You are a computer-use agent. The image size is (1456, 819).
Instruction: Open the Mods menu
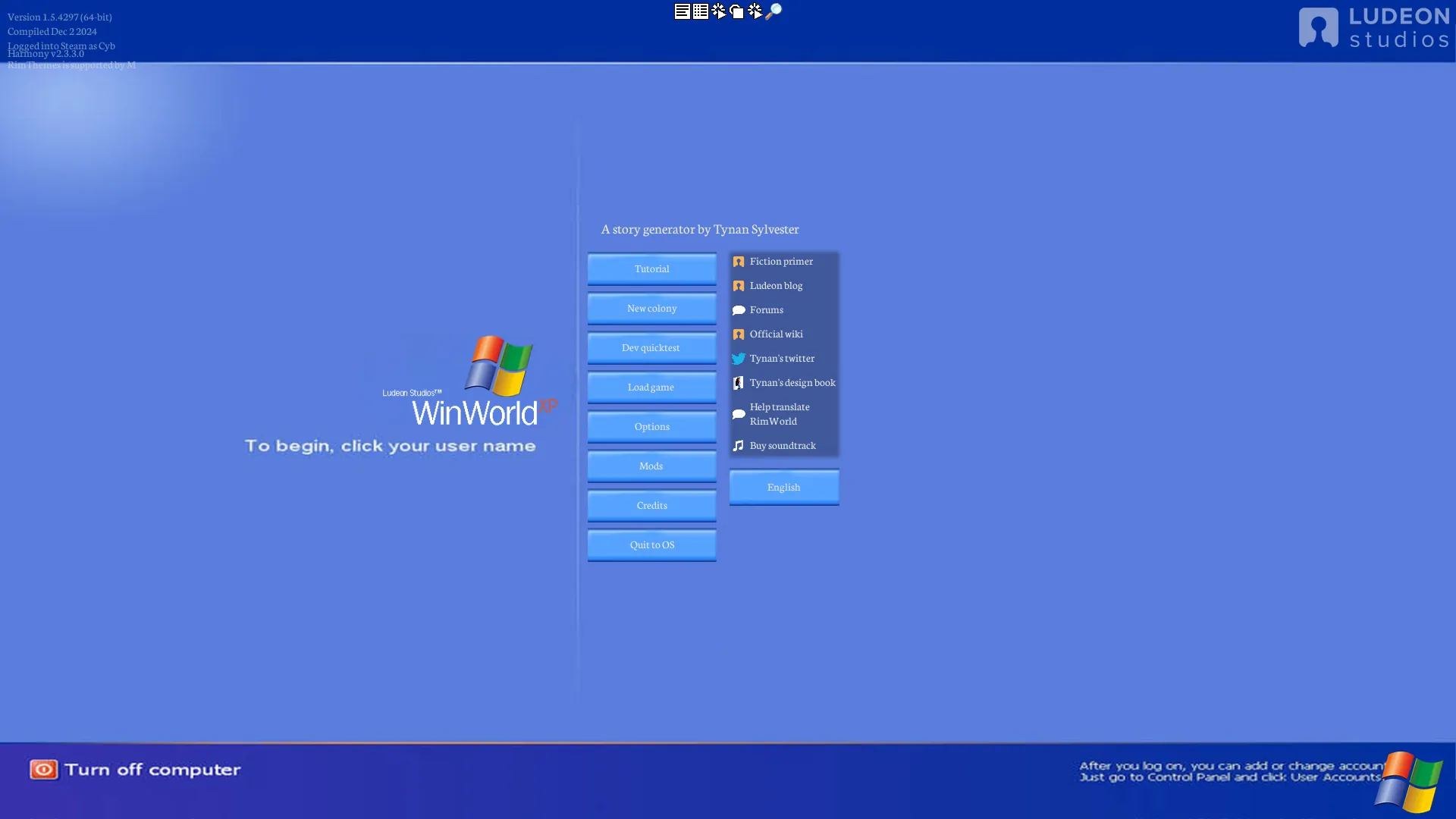pyautogui.click(x=651, y=466)
